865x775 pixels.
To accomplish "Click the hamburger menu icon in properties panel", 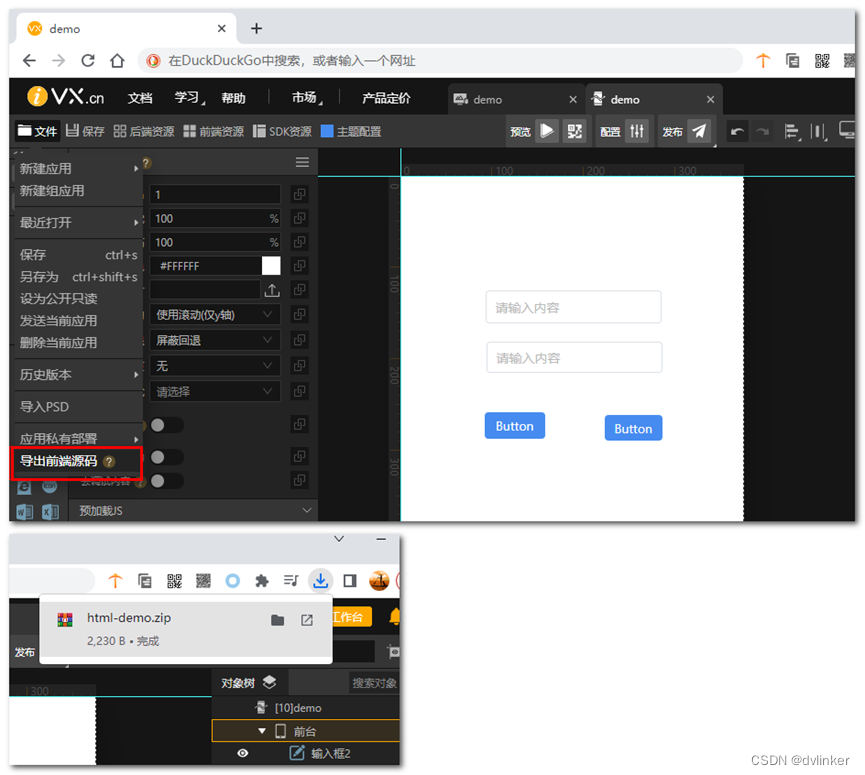I will click(x=302, y=162).
